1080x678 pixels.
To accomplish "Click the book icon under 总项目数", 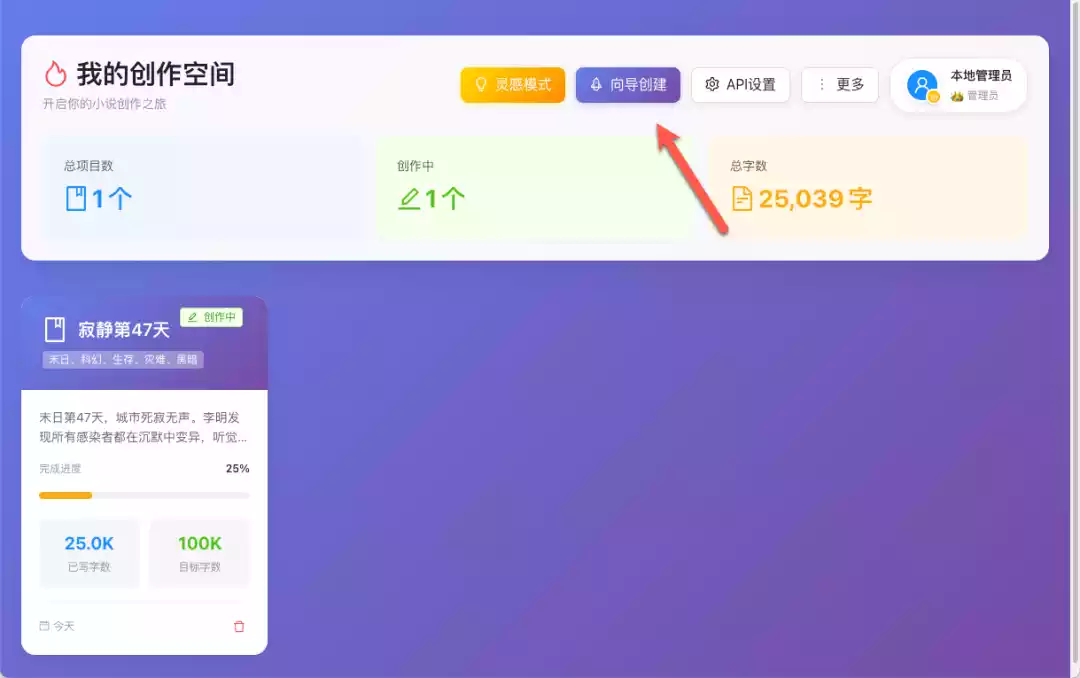I will coord(76,198).
